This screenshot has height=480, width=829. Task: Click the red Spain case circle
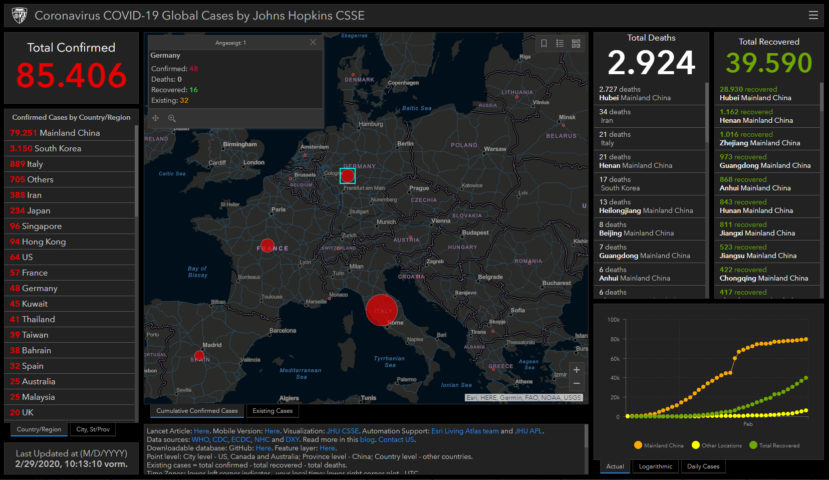(199, 356)
